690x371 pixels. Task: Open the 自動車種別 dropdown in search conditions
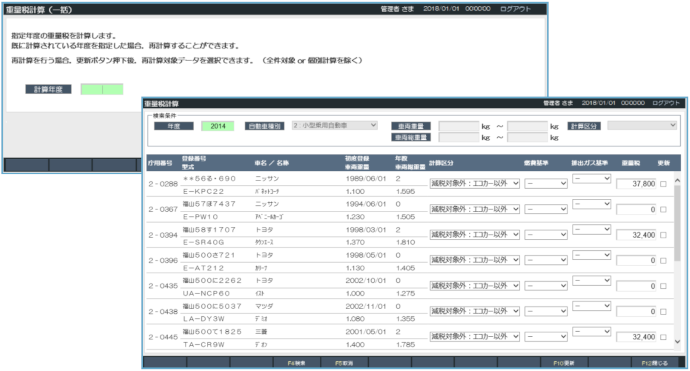point(334,125)
